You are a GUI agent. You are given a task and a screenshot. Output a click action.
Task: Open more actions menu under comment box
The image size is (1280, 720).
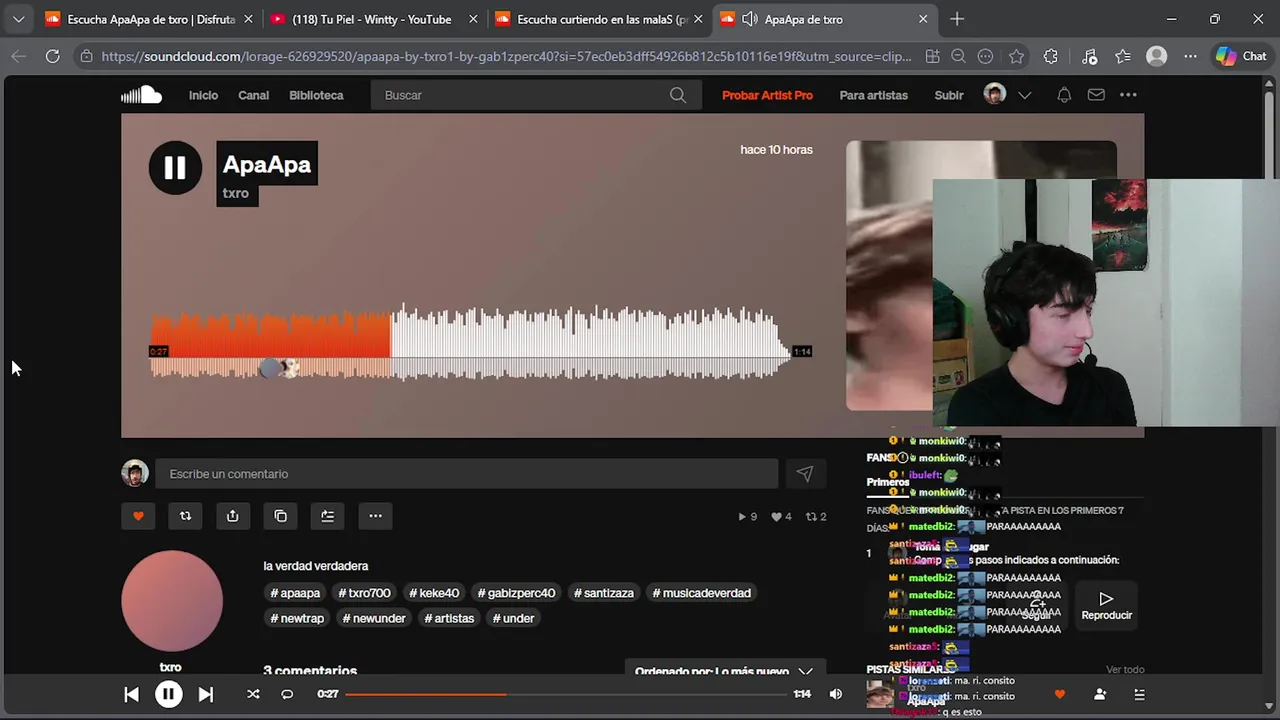[x=375, y=516]
